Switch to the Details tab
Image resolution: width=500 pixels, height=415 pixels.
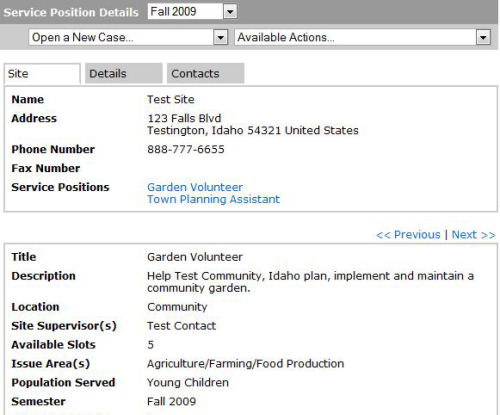coord(124,73)
